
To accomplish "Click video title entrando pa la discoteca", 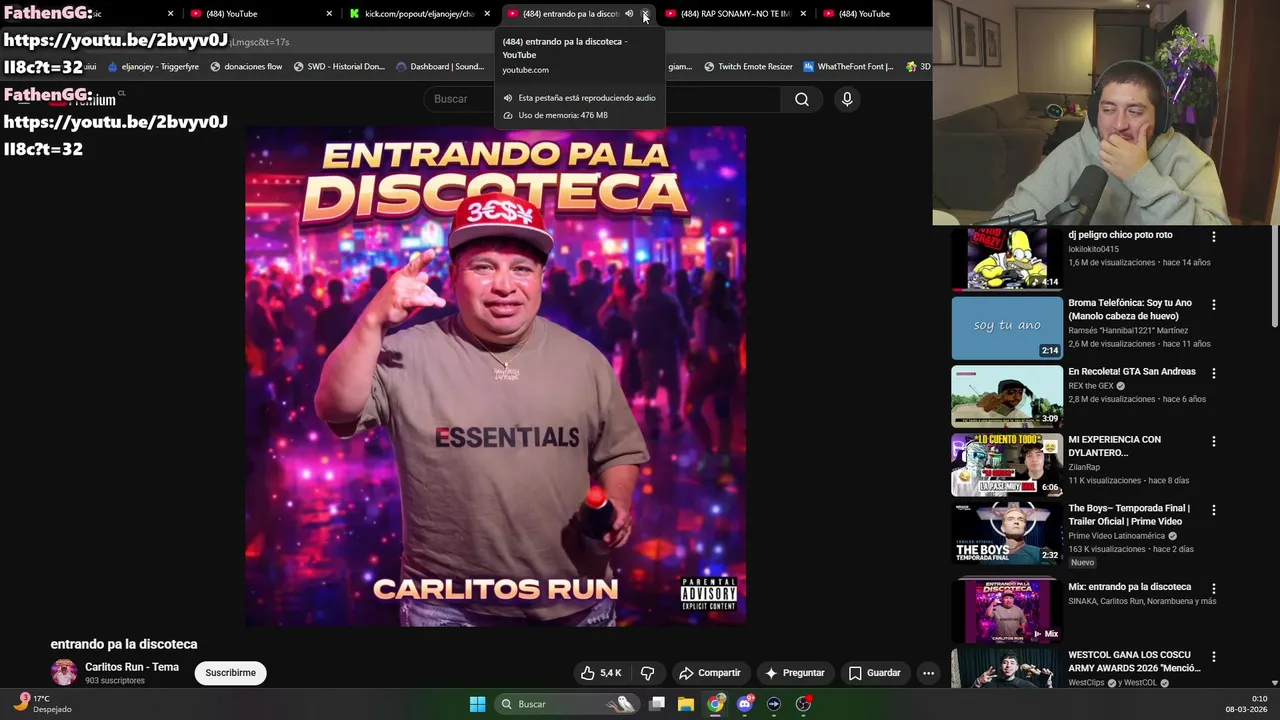I will (124, 644).
